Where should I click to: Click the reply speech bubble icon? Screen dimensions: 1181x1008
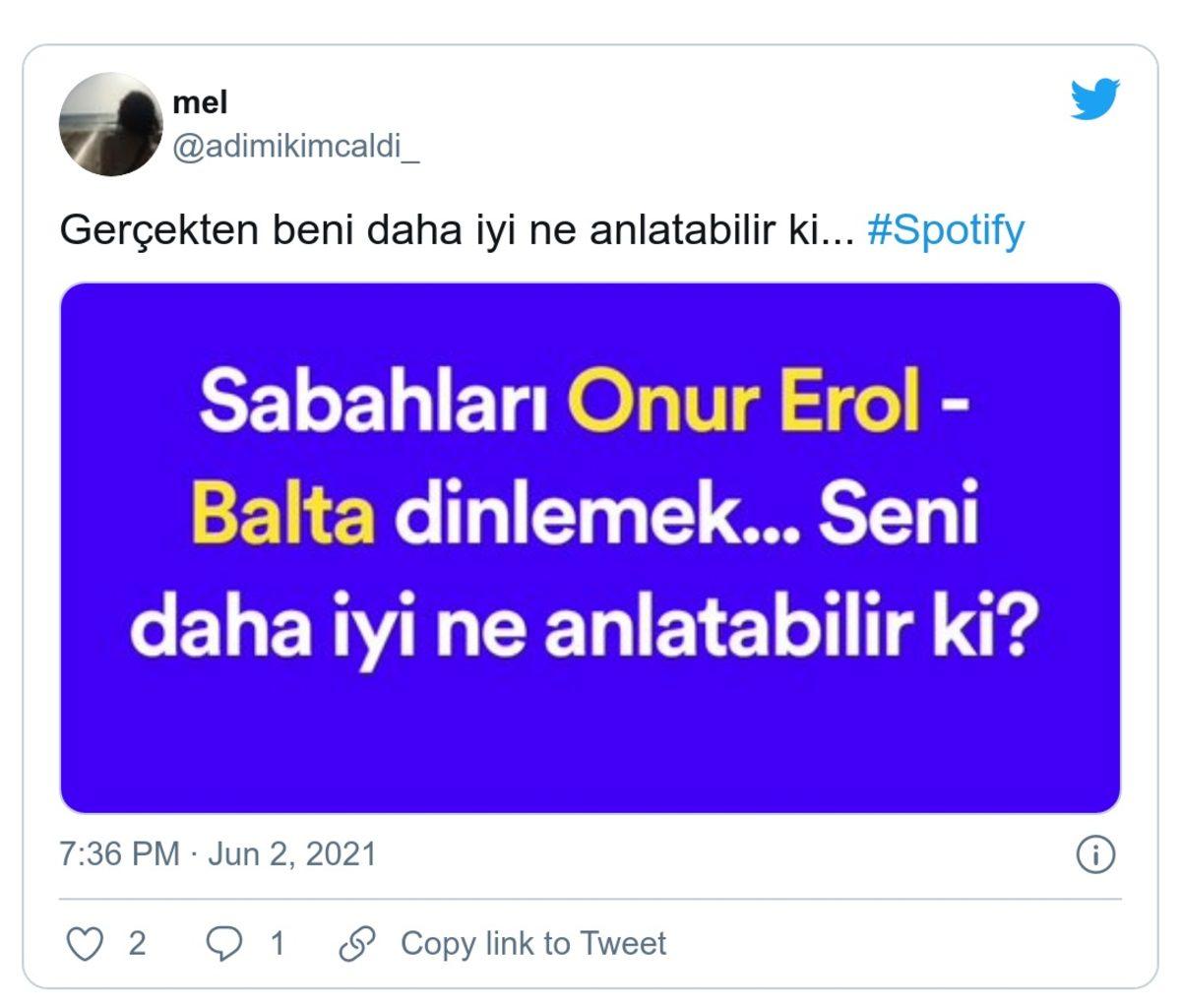[224, 943]
